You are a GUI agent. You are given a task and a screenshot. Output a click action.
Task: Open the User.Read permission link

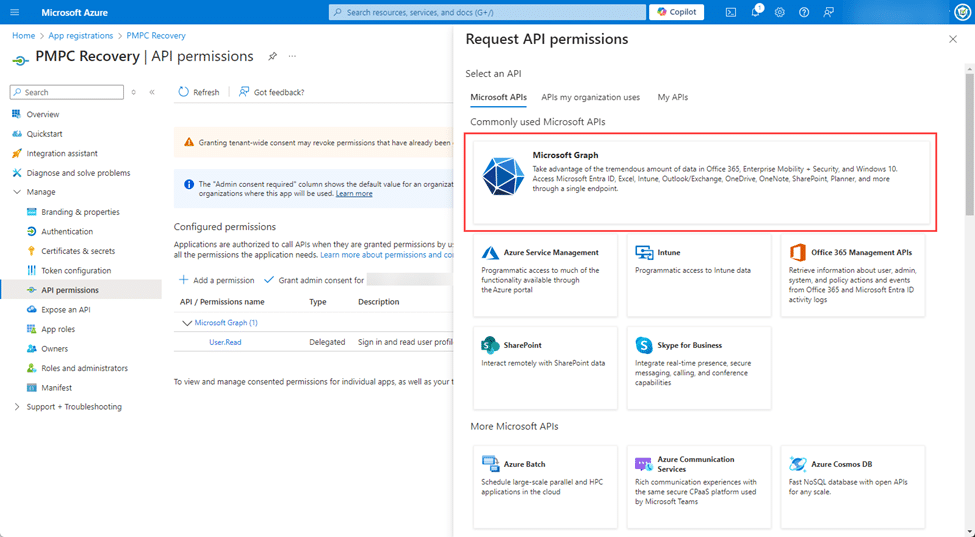224,342
